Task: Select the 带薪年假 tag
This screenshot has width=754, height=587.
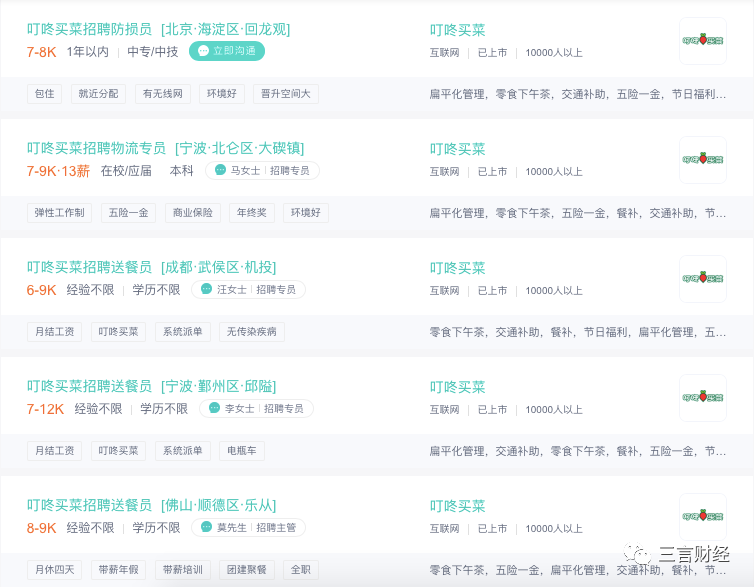Action: pos(118,570)
